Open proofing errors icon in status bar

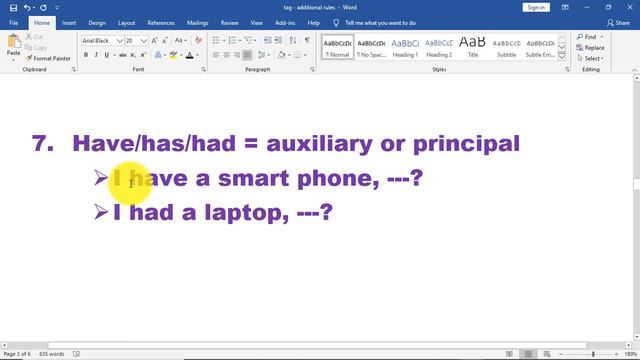pyautogui.click(x=76, y=354)
